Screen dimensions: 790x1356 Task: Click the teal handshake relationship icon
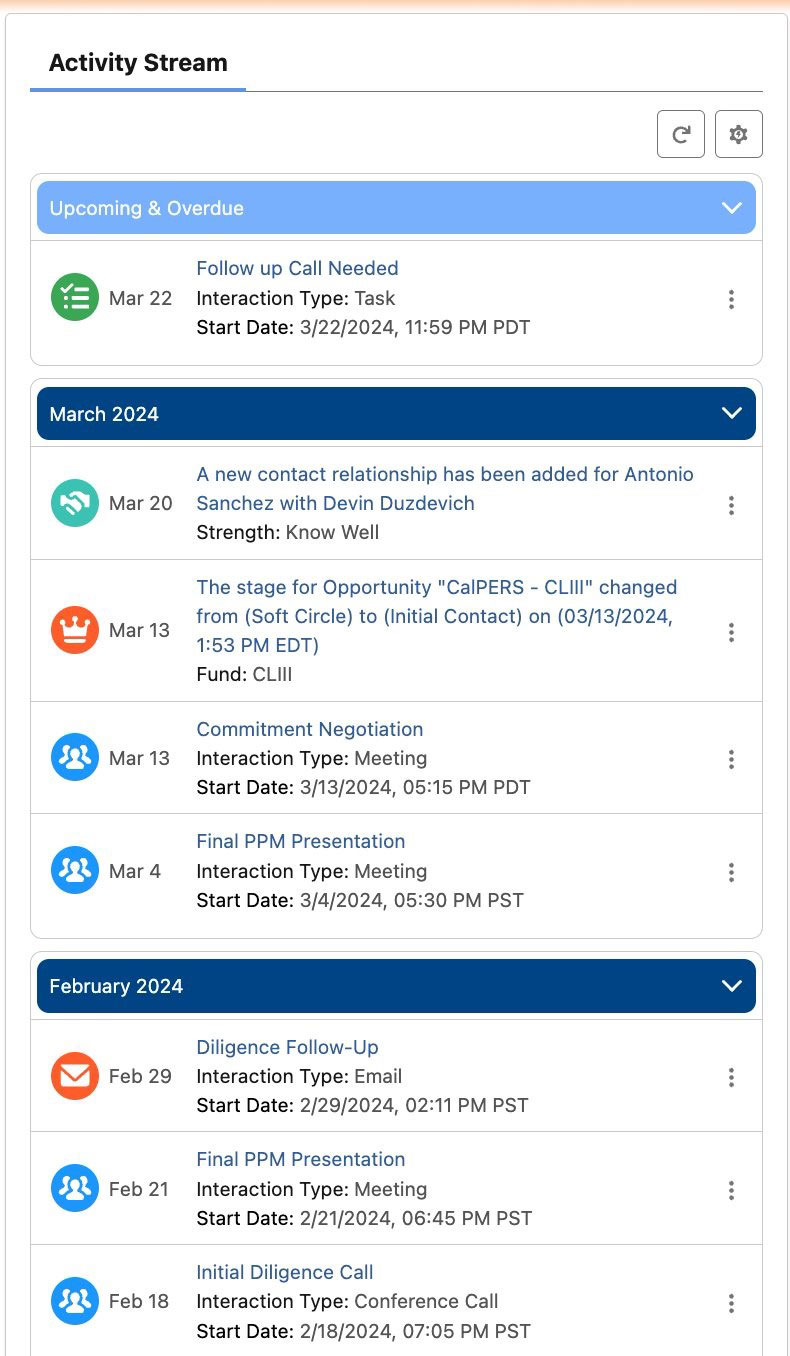click(x=75, y=503)
